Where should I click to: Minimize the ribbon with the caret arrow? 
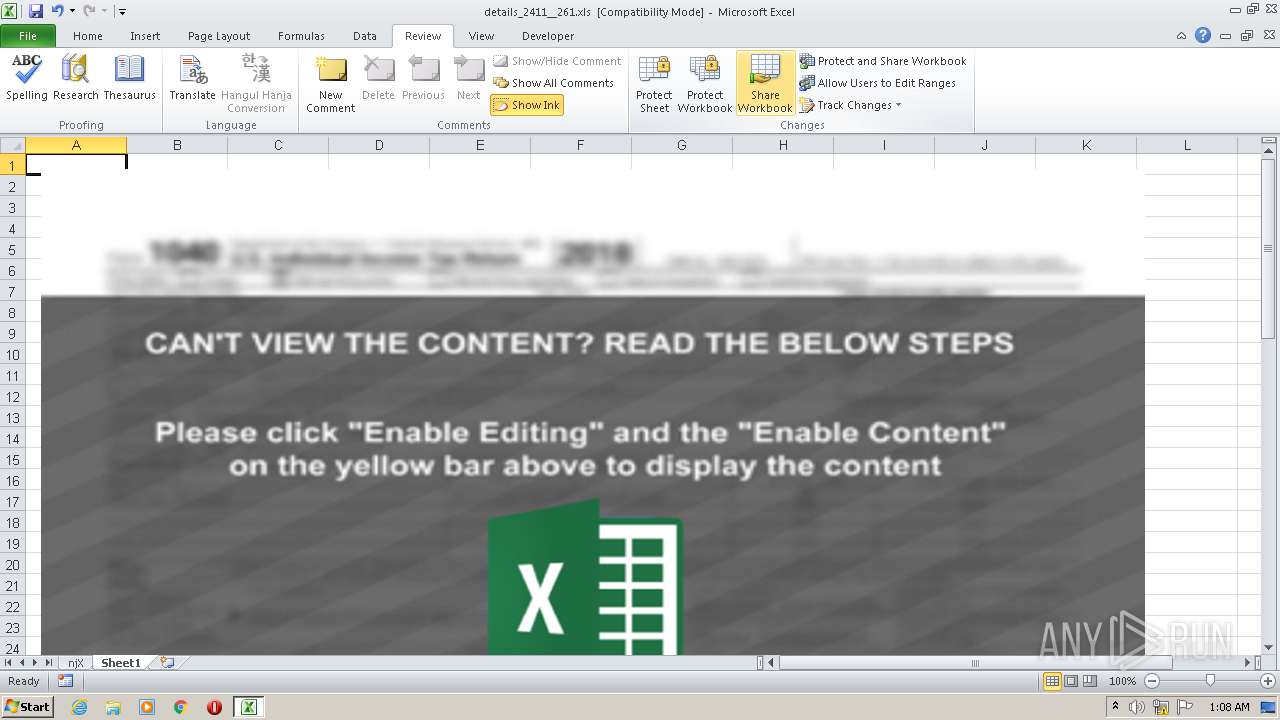1182,36
